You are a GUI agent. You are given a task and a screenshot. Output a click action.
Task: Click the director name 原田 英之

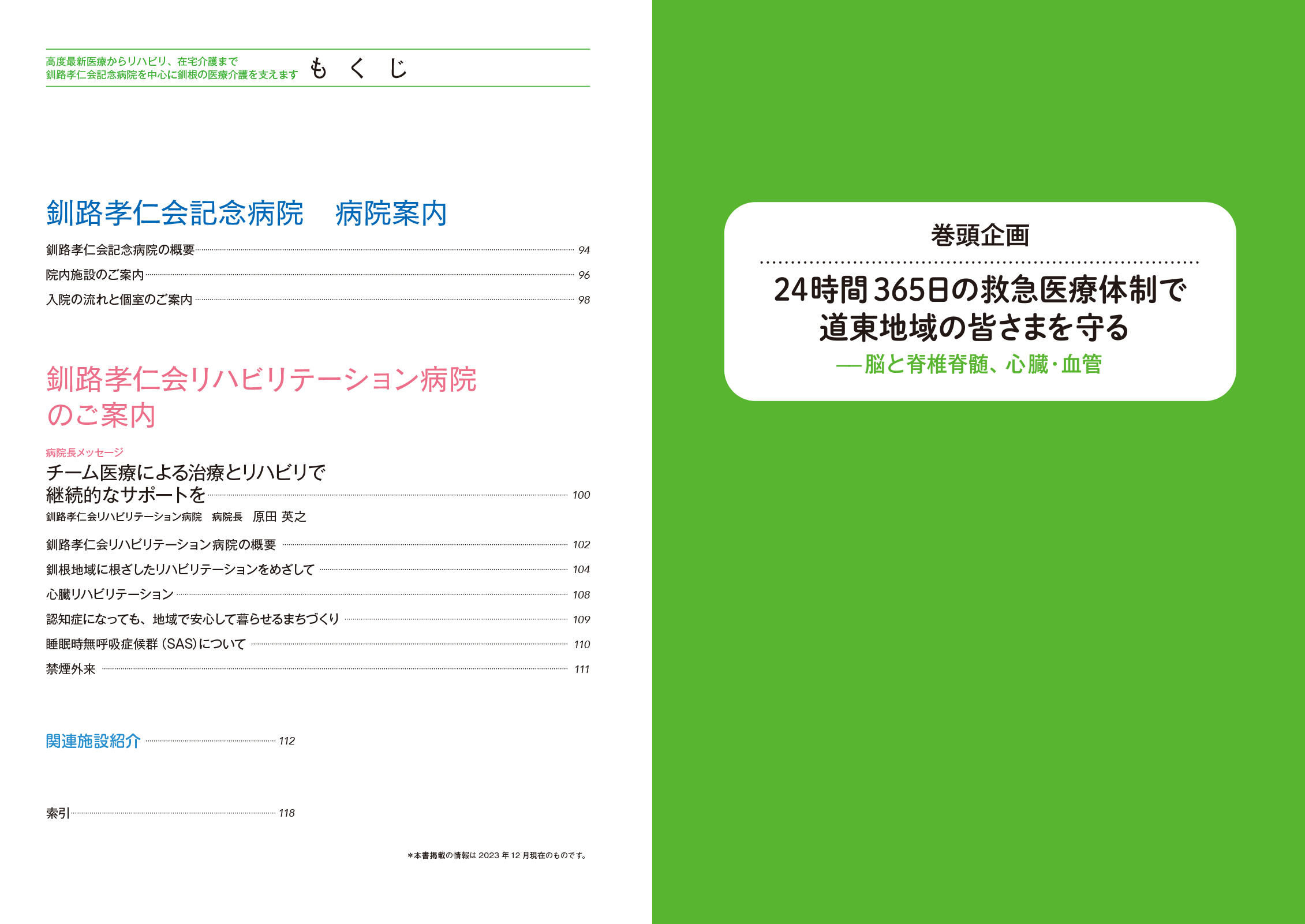279,517
